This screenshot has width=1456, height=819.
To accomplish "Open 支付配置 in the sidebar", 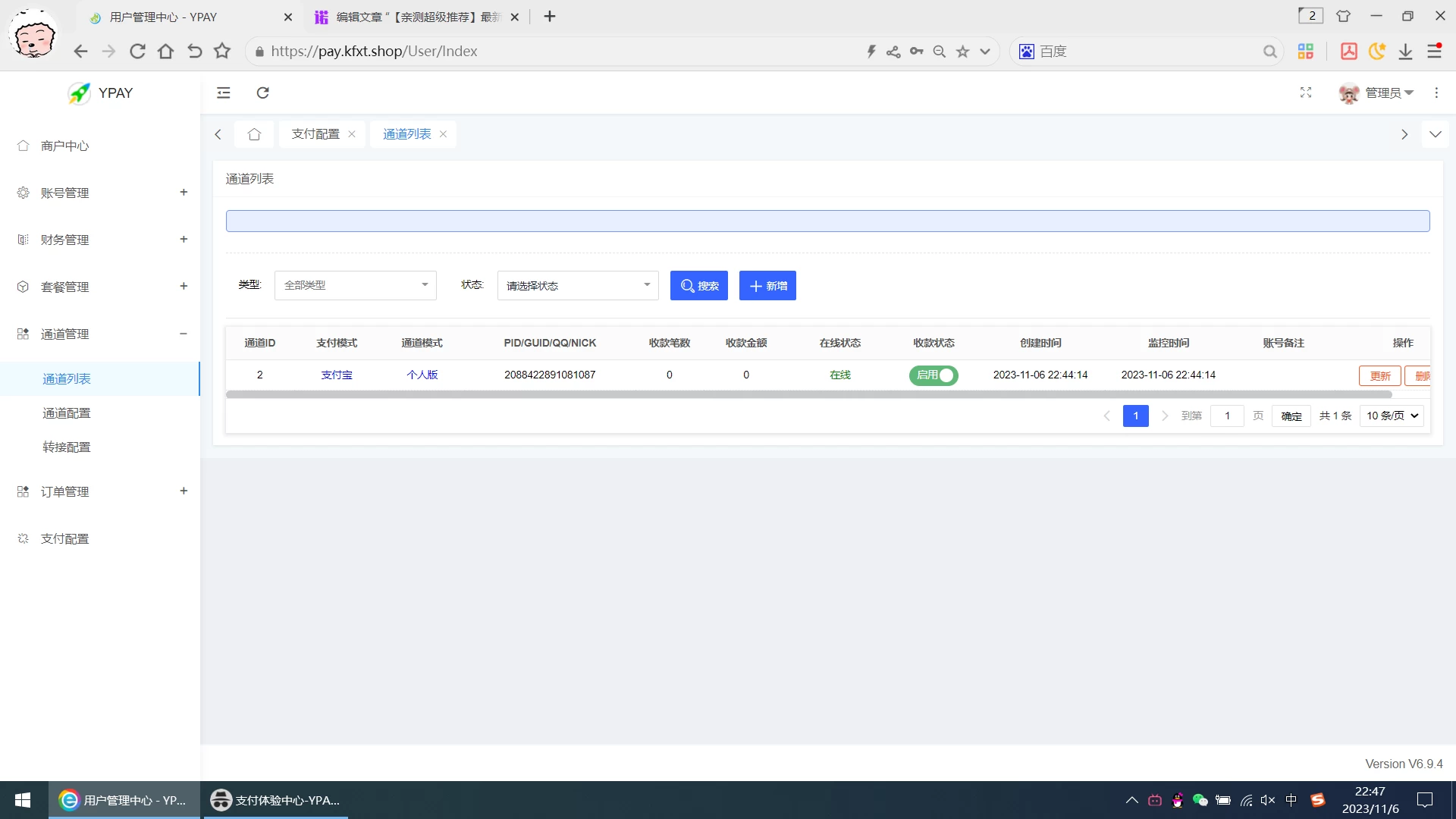I will coord(100,538).
